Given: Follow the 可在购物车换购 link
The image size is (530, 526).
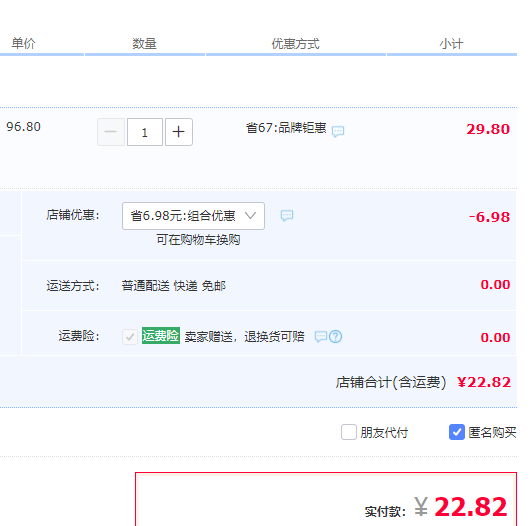Looking at the screenshot, I should 198,240.
